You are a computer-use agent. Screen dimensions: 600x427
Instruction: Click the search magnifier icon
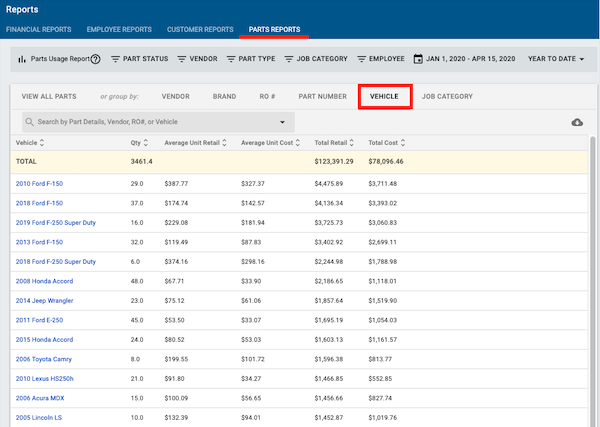tap(29, 122)
